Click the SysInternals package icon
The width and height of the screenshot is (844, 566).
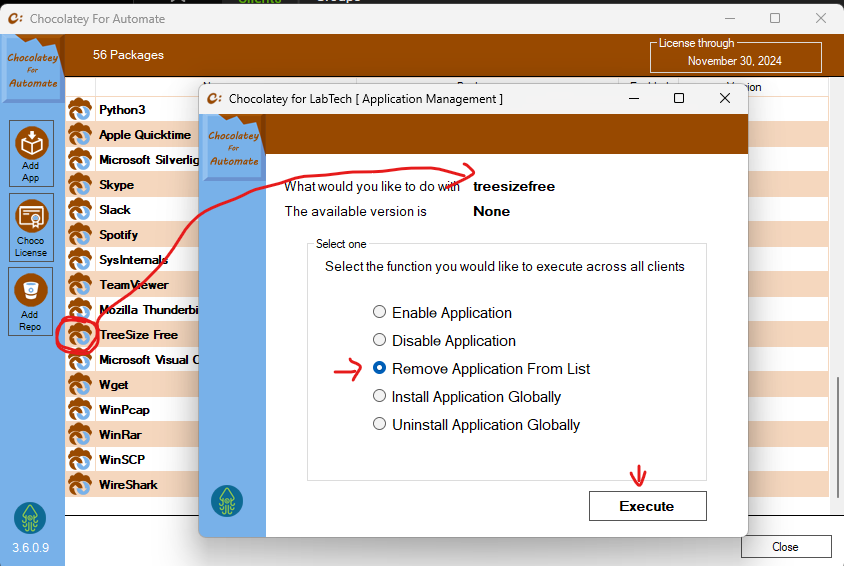[x=80, y=260]
